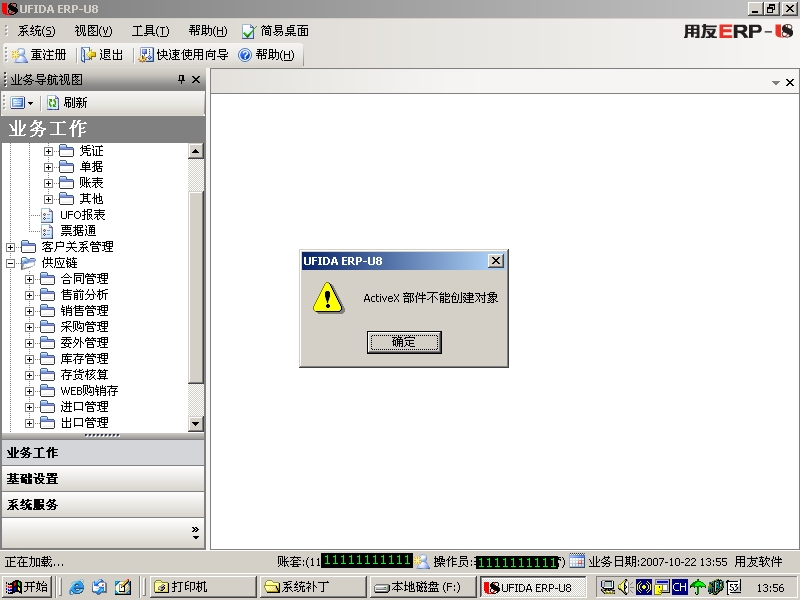Expand the 合同管理 node
Screen dimensions: 800x600
coord(29,279)
